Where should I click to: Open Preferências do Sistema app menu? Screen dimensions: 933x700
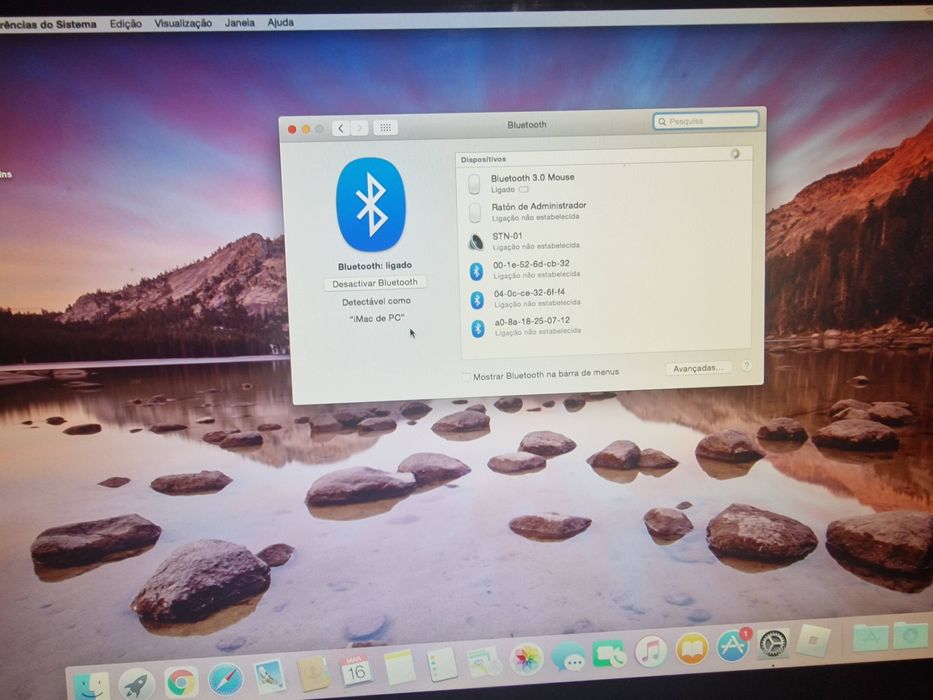[48, 24]
